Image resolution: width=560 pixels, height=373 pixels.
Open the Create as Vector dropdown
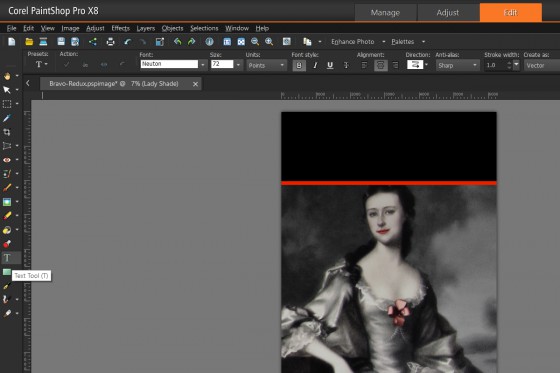click(542, 65)
